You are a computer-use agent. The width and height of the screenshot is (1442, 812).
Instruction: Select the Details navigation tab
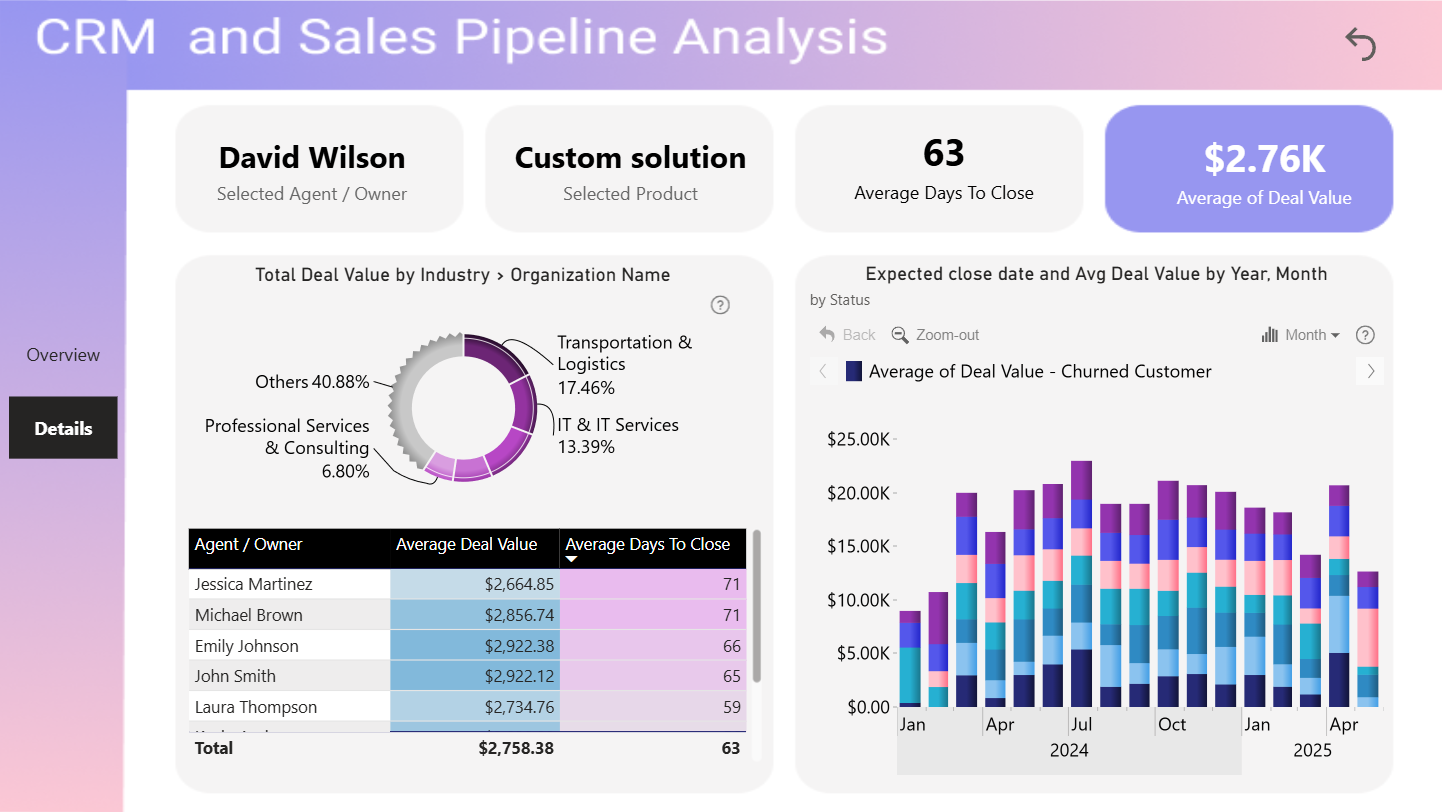tap(63, 428)
